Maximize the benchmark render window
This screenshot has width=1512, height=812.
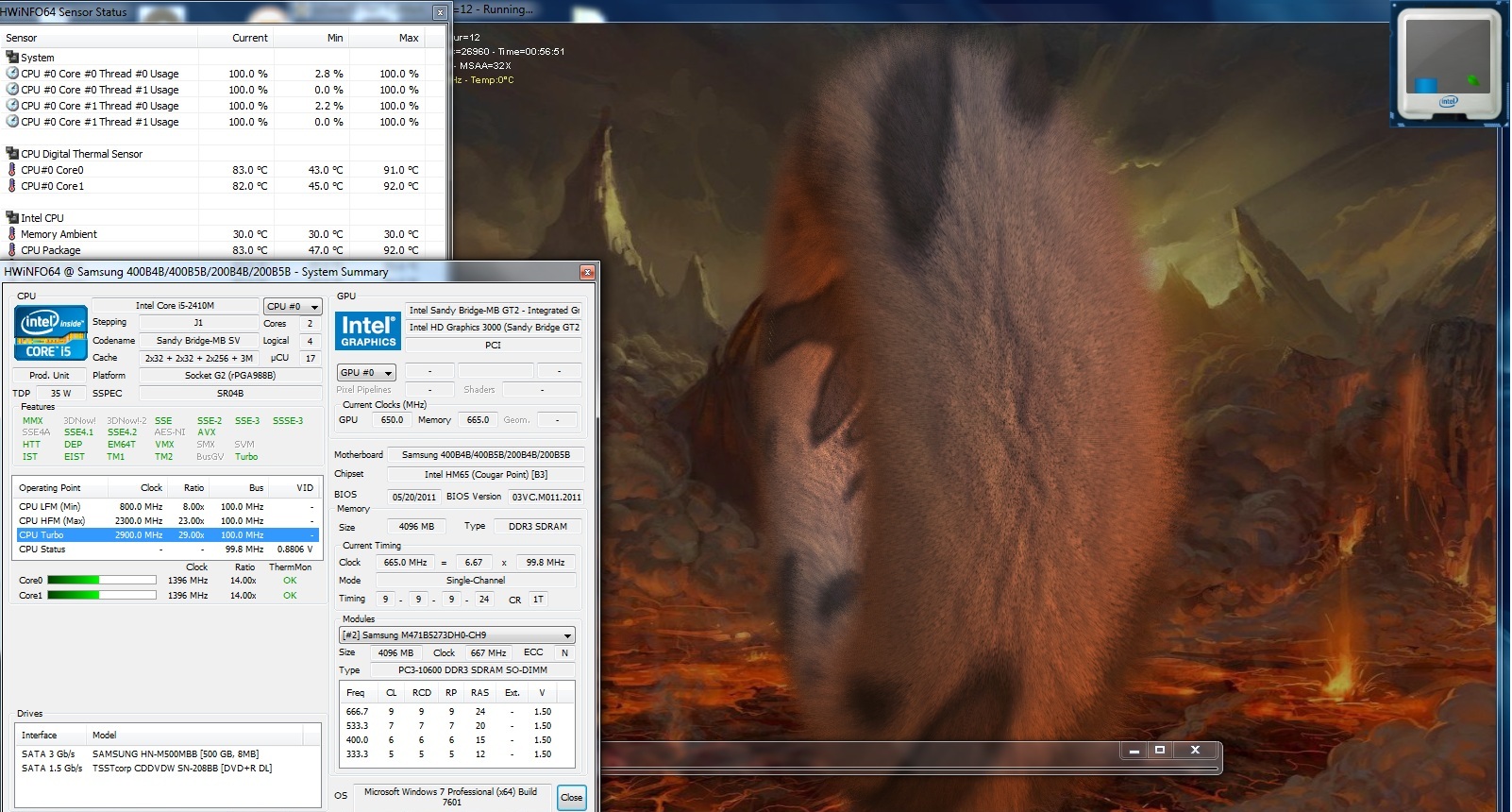(x=1160, y=751)
